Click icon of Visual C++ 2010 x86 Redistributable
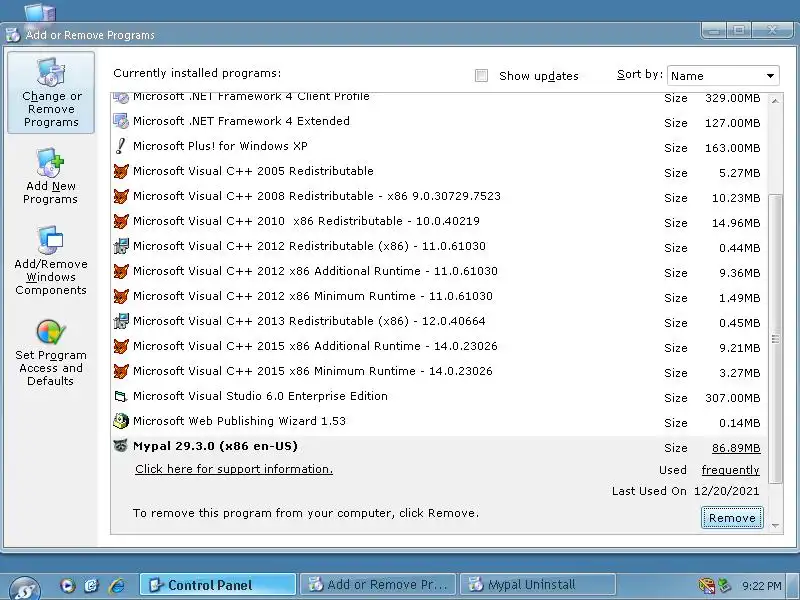Image resolution: width=800 pixels, height=600 pixels. click(121, 221)
